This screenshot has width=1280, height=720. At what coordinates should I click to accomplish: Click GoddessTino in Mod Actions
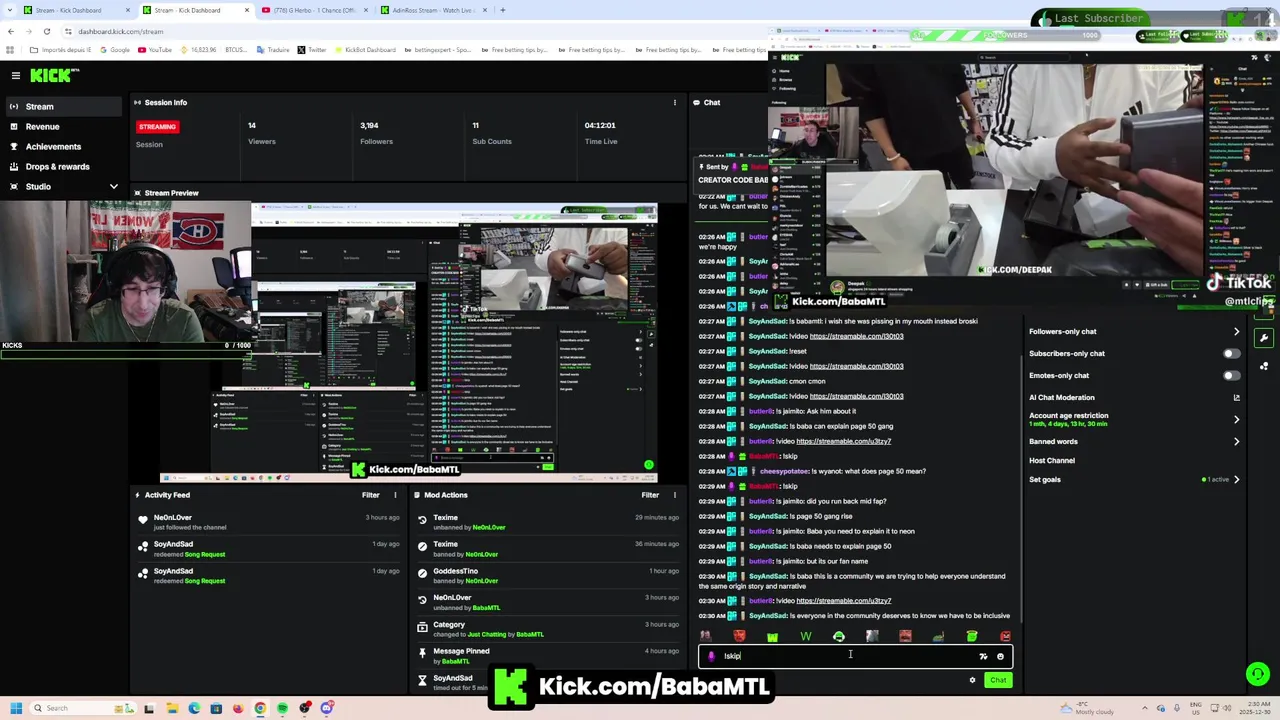pyautogui.click(x=455, y=571)
